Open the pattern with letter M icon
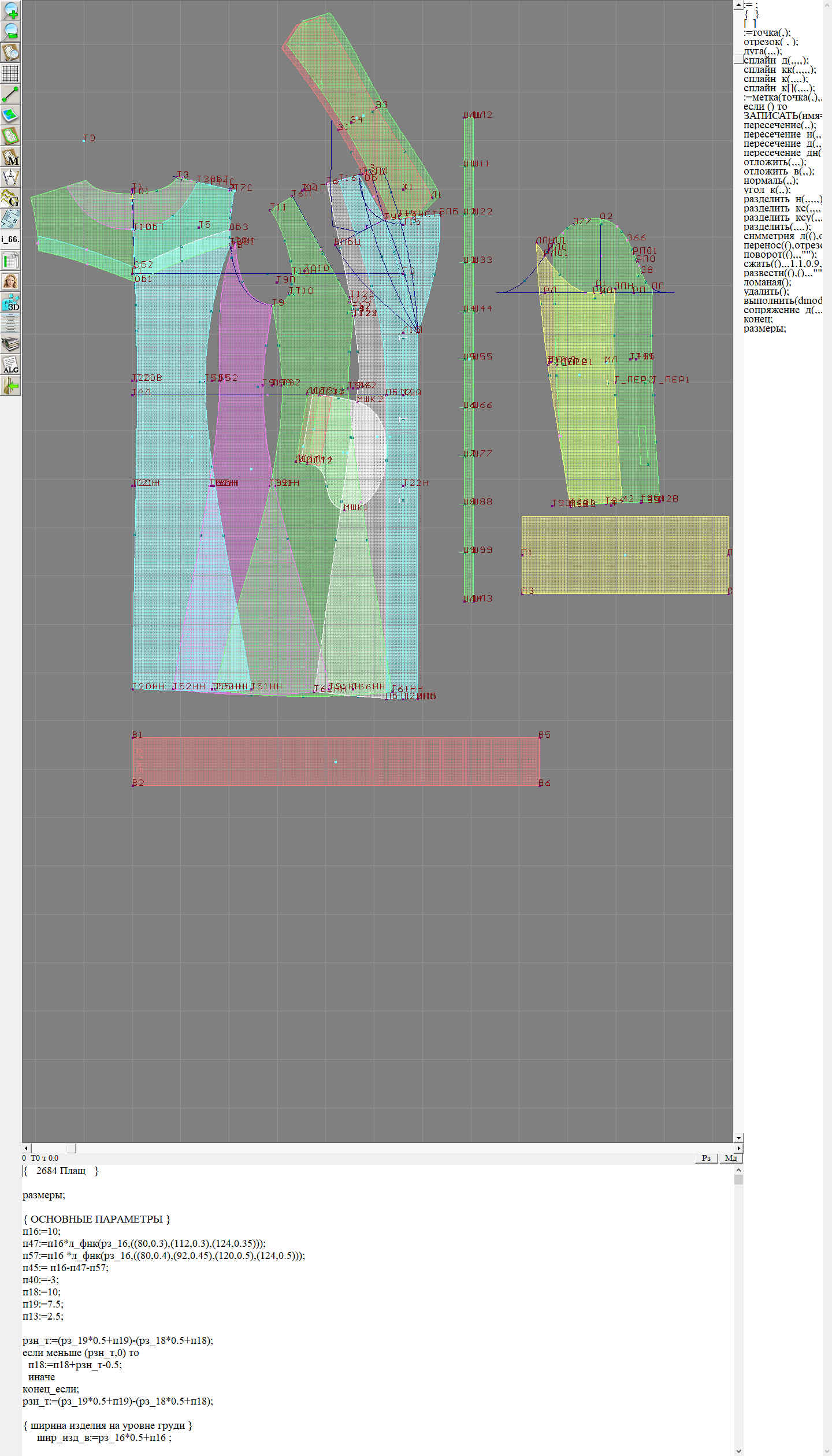The width and height of the screenshot is (832, 1456). click(x=10, y=157)
